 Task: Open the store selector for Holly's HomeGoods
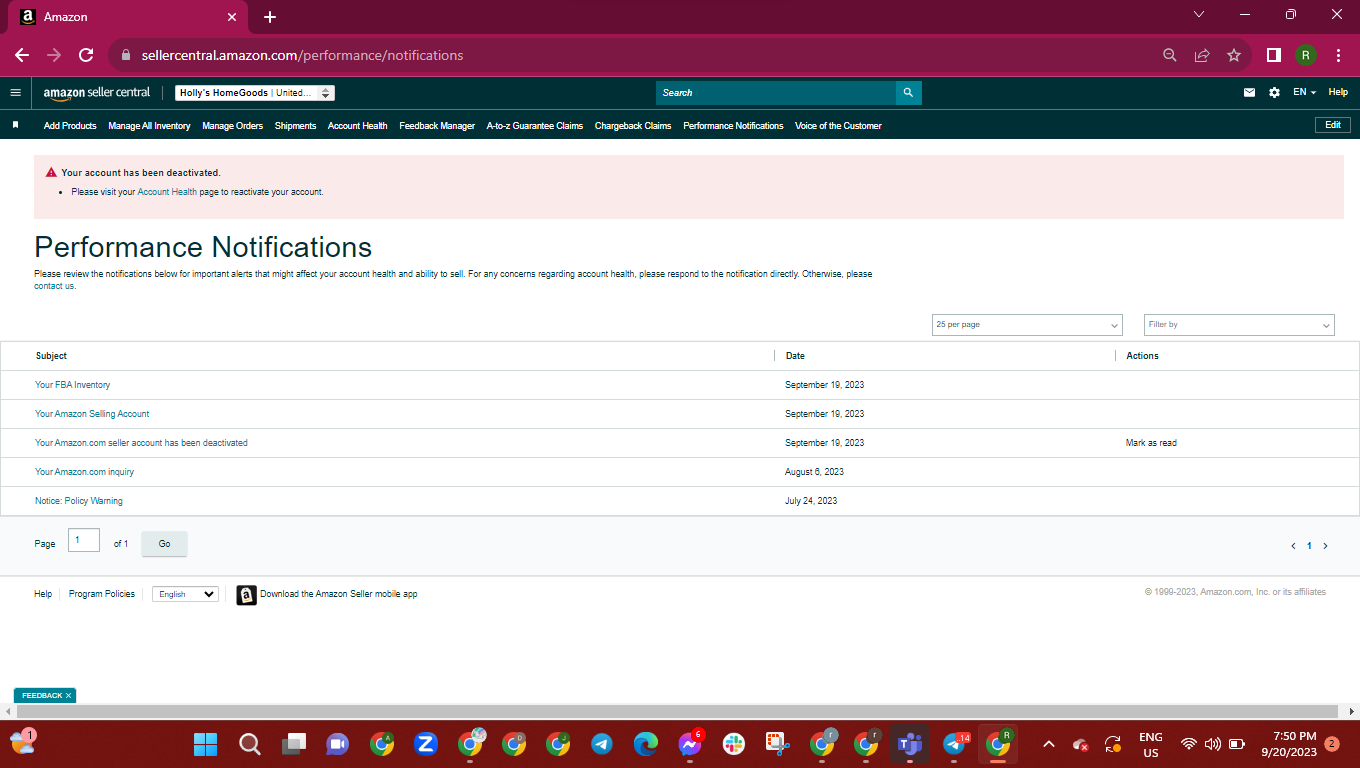tap(255, 93)
